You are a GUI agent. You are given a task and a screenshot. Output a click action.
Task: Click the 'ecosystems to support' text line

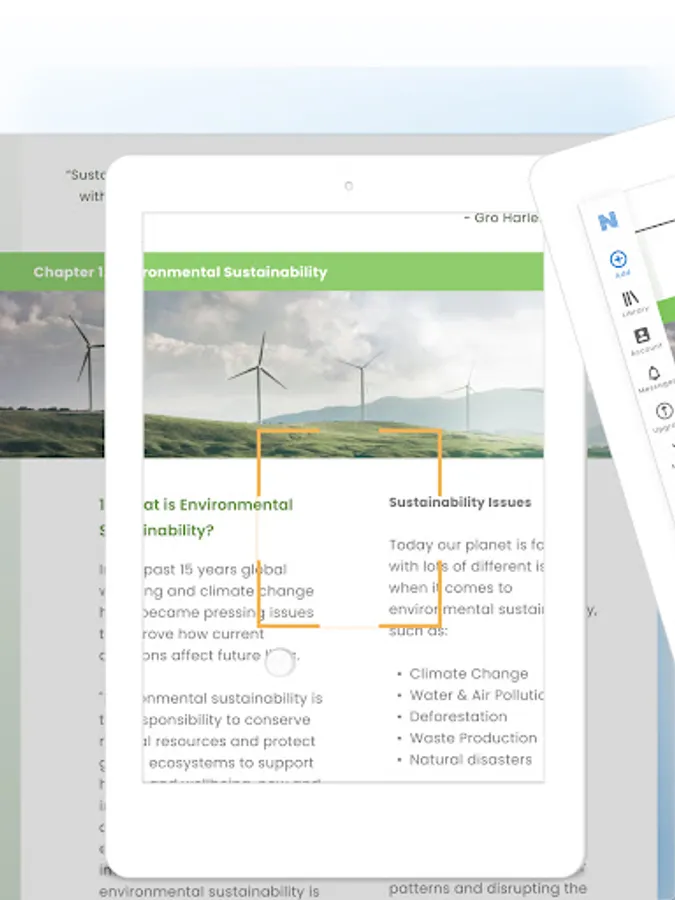[x=231, y=763]
